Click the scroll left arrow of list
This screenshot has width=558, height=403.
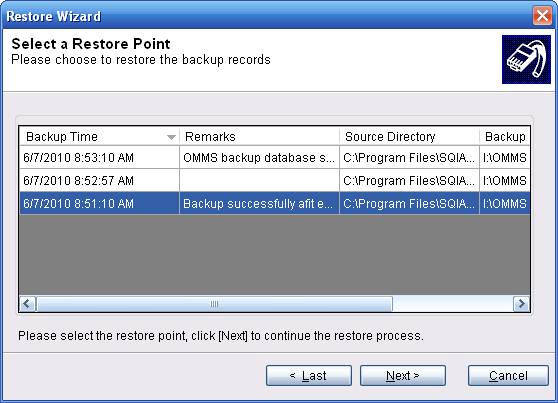pyautogui.click(x=27, y=304)
